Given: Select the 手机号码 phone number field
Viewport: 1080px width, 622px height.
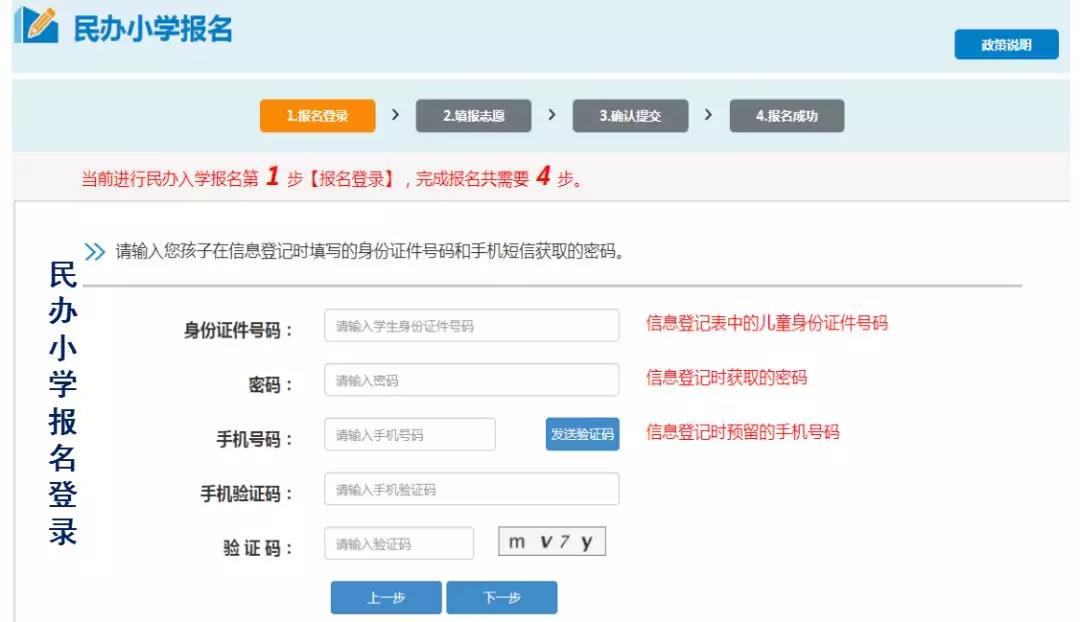Looking at the screenshot, I should coord(410,435).
